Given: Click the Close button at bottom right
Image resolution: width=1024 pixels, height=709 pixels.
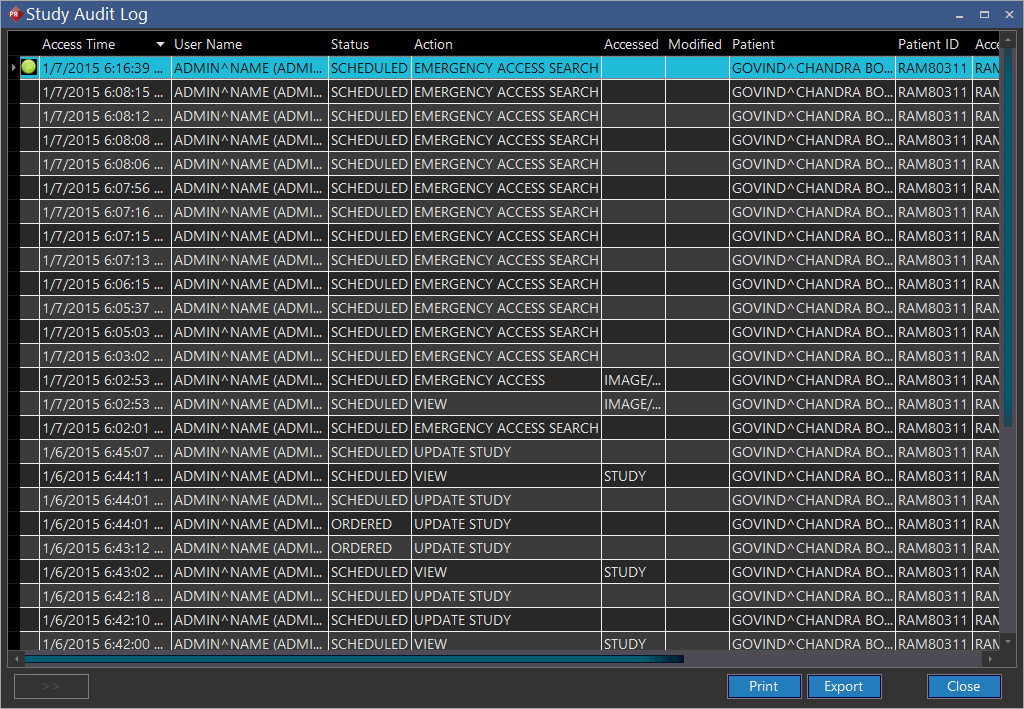Looking at the screenshot, I should (963, 686).
